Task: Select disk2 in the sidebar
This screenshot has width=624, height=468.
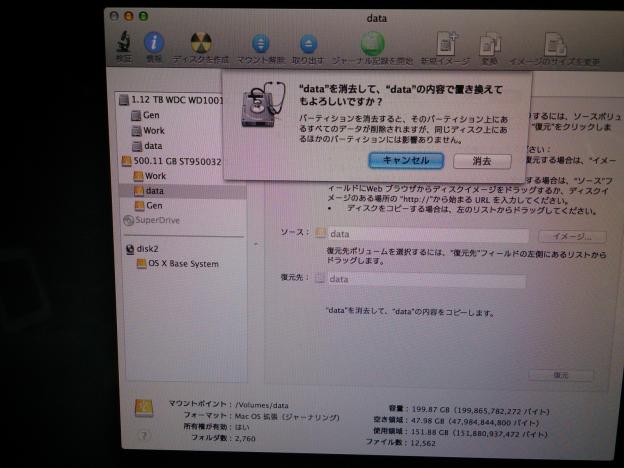Action: point(142,249)
